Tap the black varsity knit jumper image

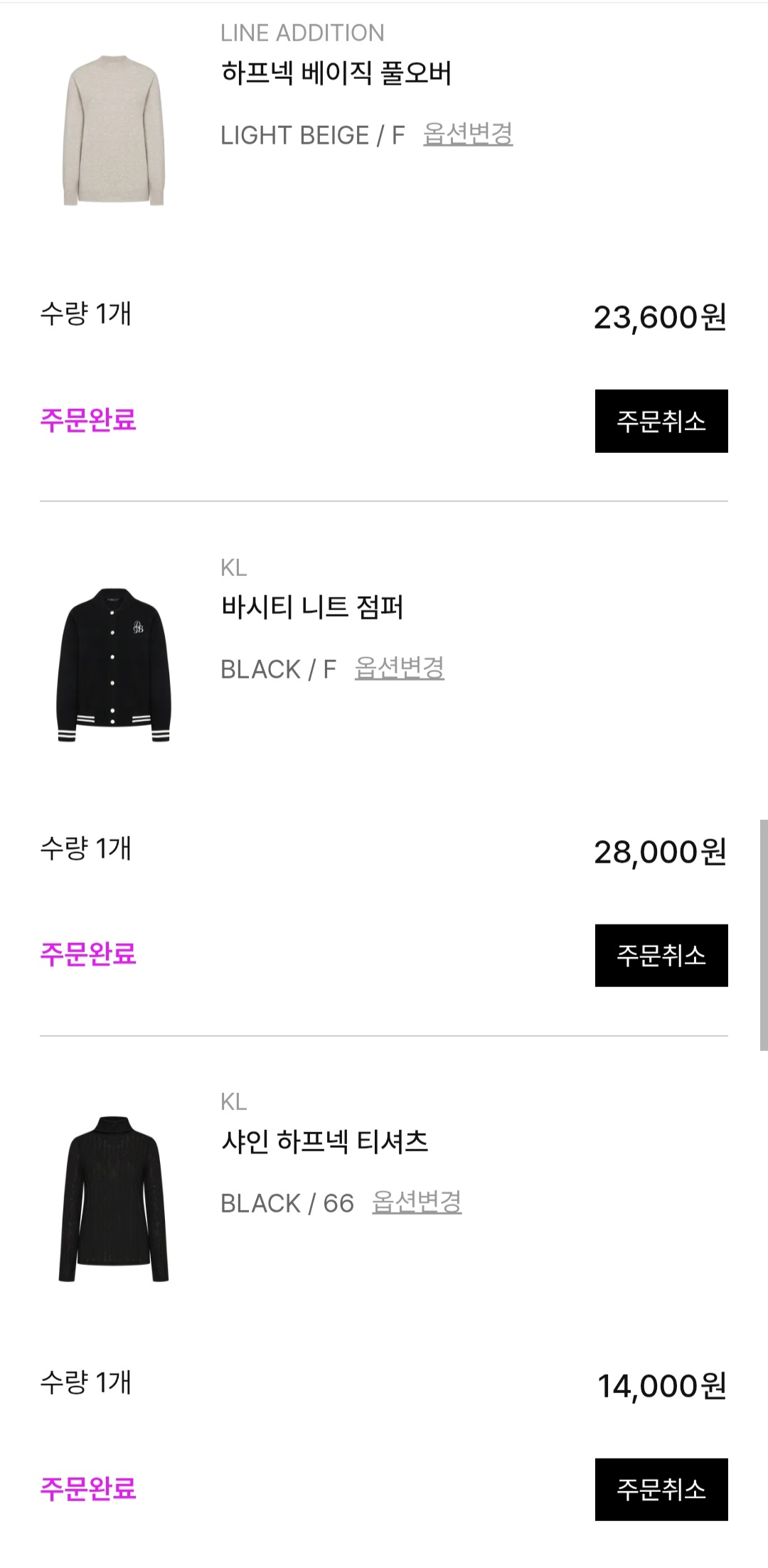pyautogui.click(x=114, y=665)
